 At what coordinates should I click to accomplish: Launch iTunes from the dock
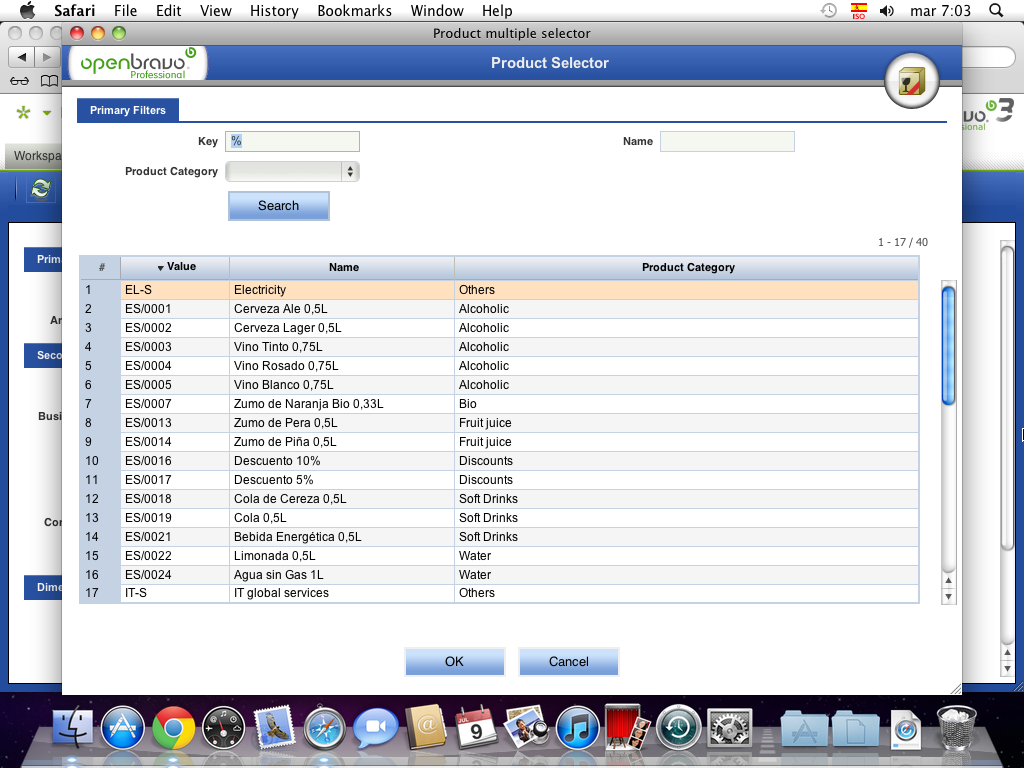tap(577, 729)
